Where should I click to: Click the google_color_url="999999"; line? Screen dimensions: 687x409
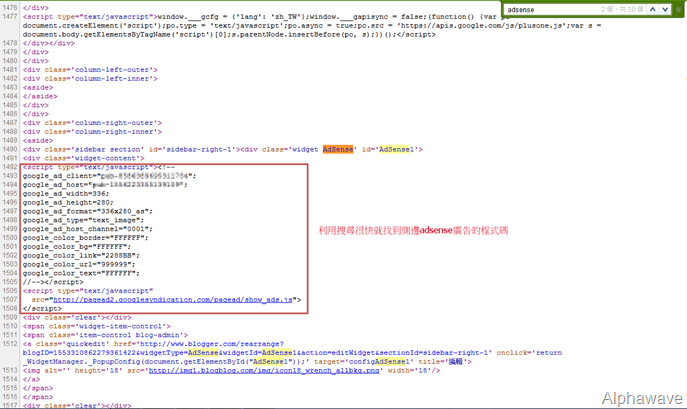79,264
